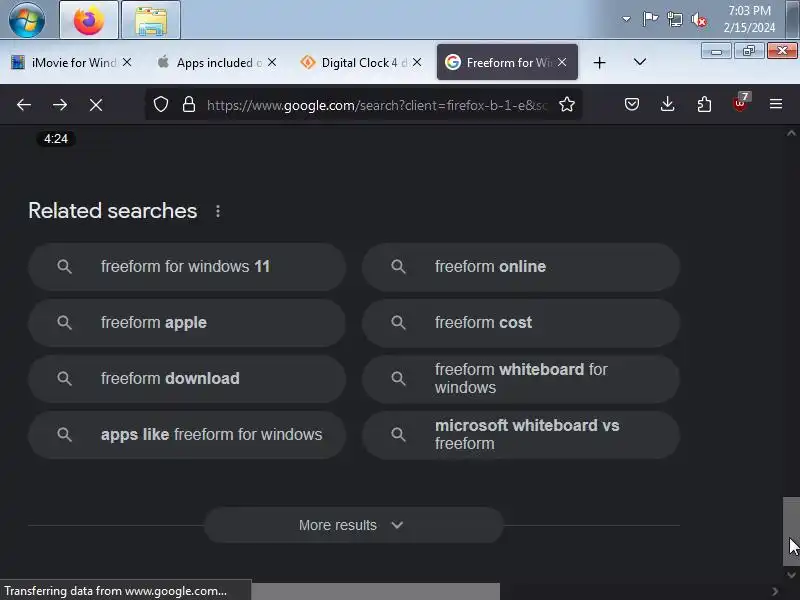The height and width of the screenshot is (600, 800).
Task: Click the muted volume tray icon
Action: coord(699,20)
